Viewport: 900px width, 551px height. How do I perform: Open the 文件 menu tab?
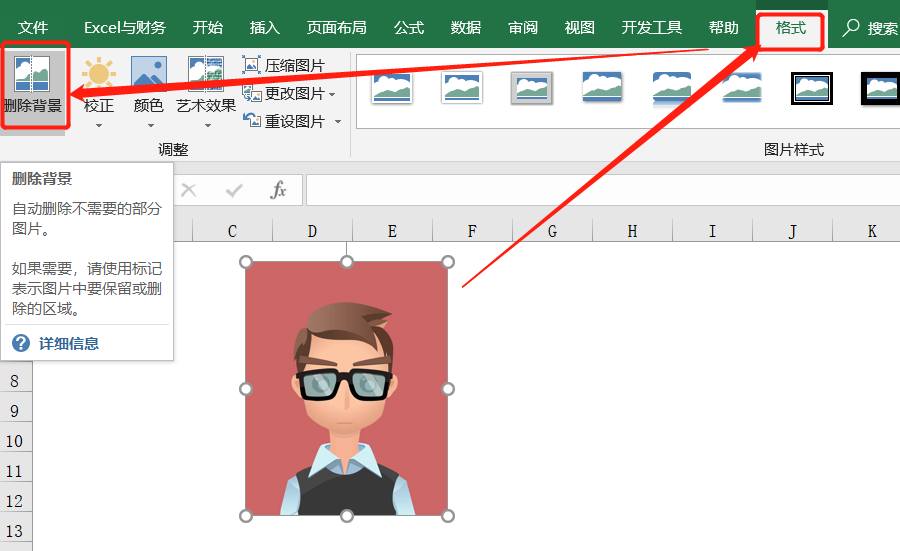[x=33, y=28]
